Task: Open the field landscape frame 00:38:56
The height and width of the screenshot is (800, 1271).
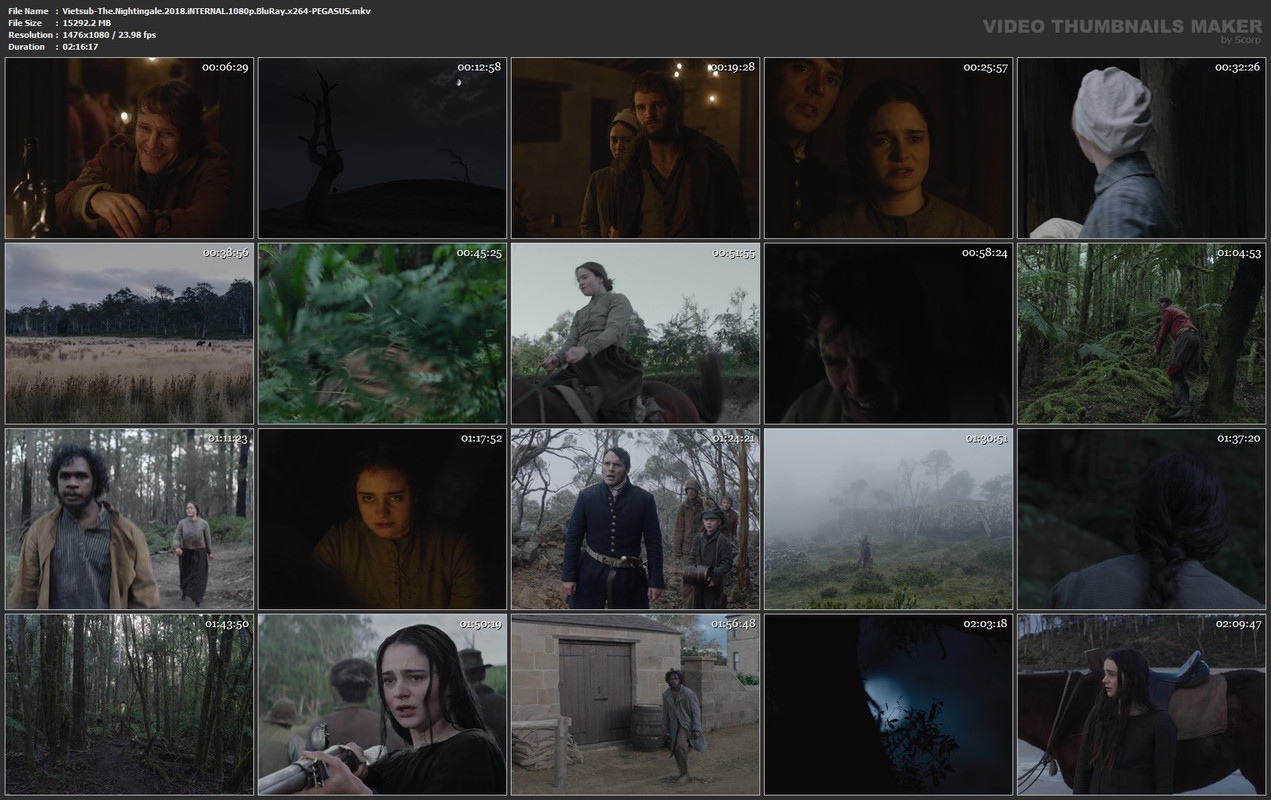Action: (x=129, y=334)
